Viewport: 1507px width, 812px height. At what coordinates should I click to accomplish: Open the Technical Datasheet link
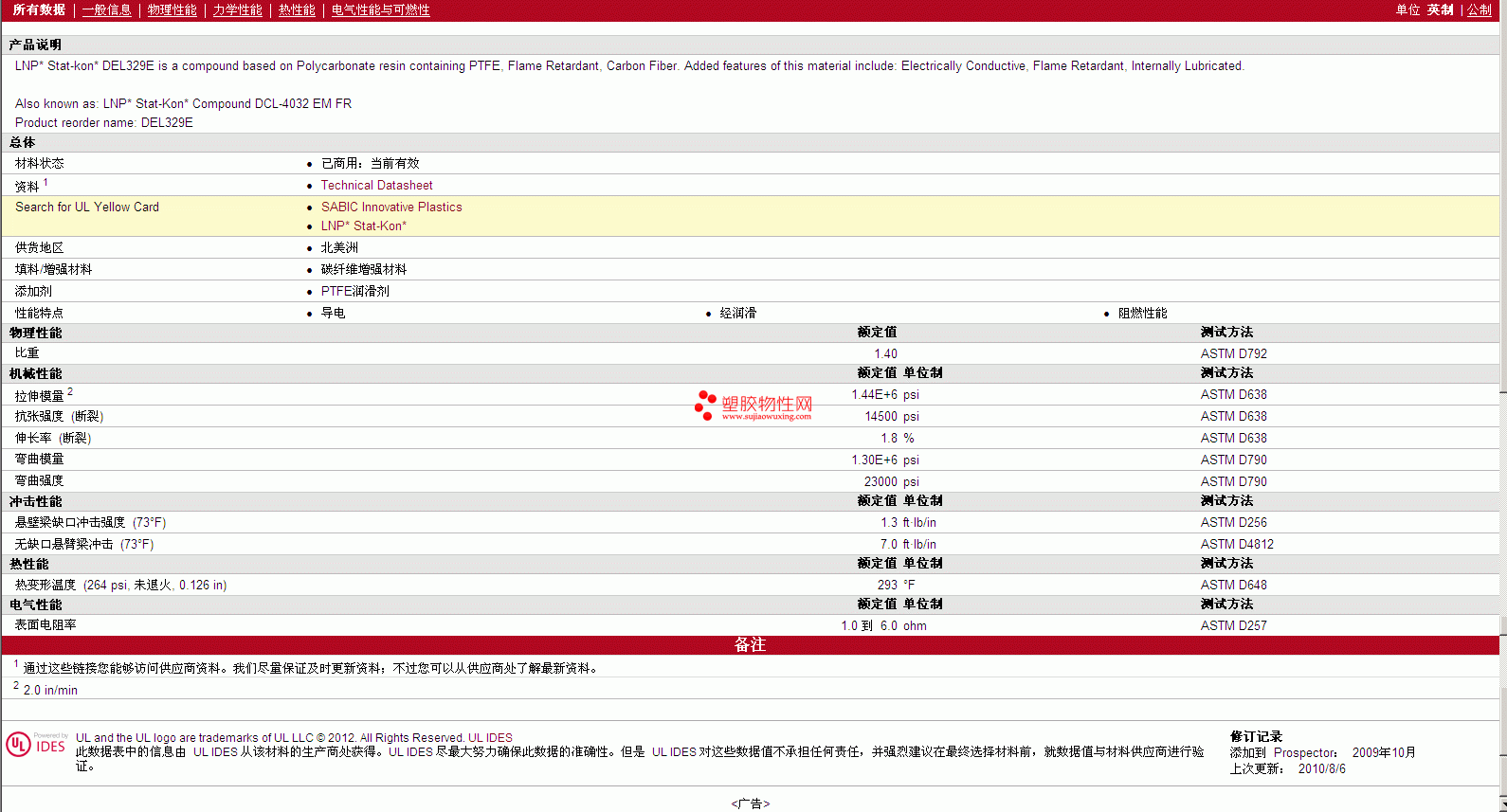point(376,186)
